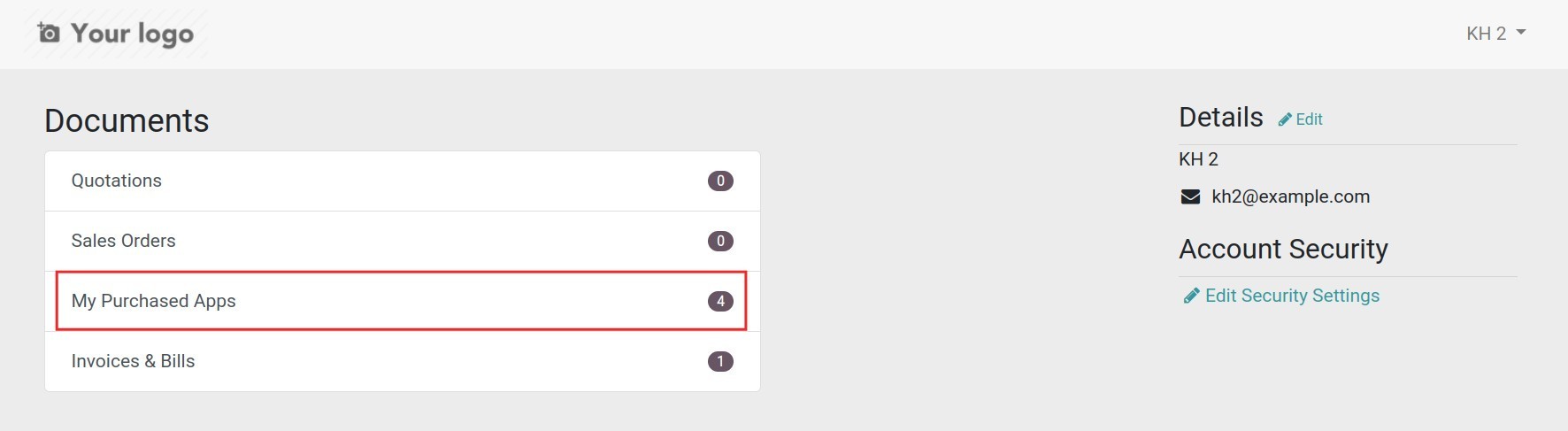Click the Quotations count badge
Image resolution: width=1568 pixels, height=431 pixels.
720,181
